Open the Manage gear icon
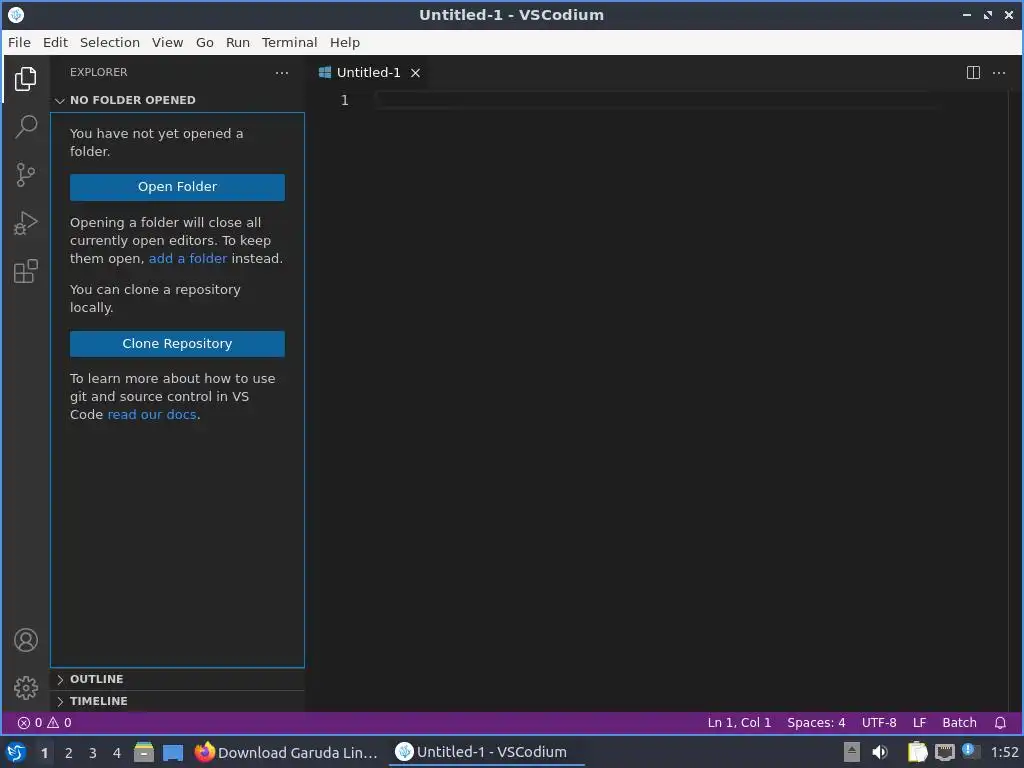This screenshot has height=768, width=1024. click(x=25, y=688)
